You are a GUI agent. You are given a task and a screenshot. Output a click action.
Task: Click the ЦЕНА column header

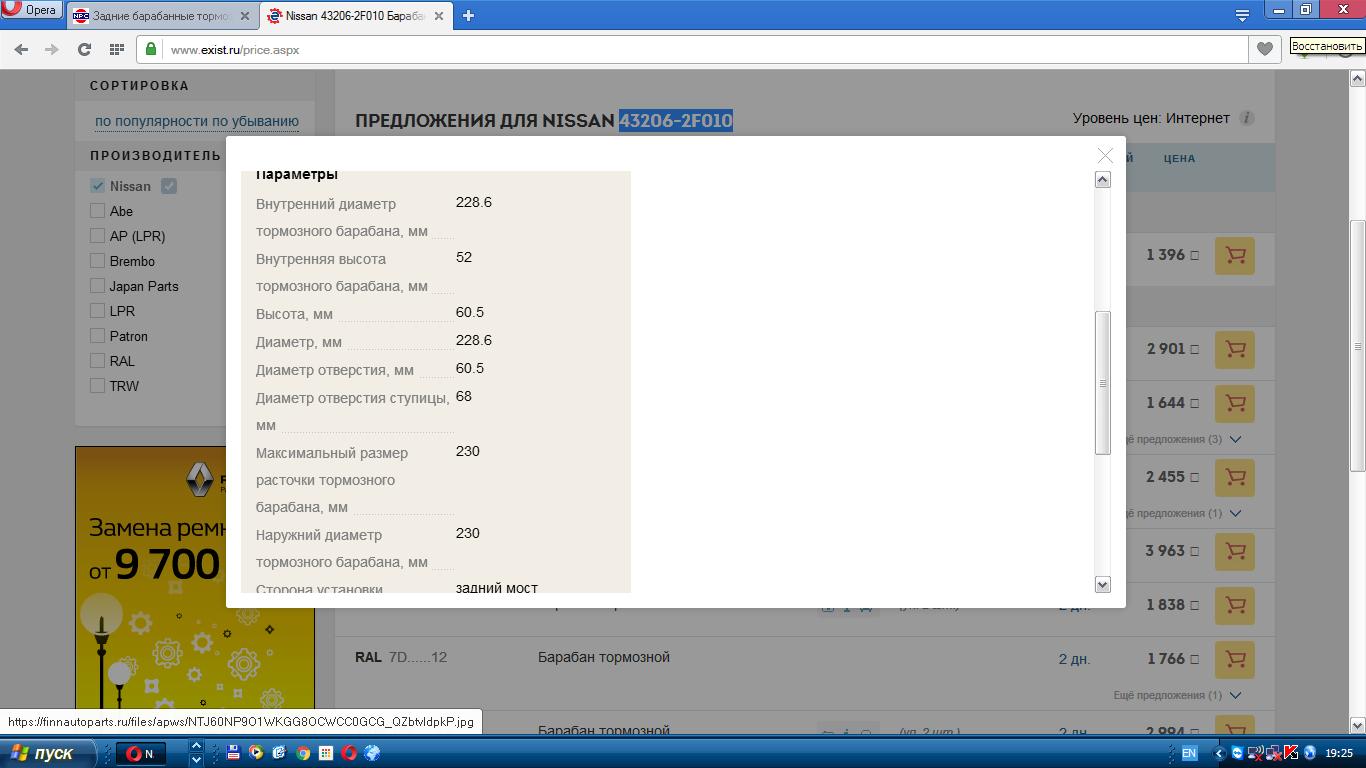(1179, 158)
